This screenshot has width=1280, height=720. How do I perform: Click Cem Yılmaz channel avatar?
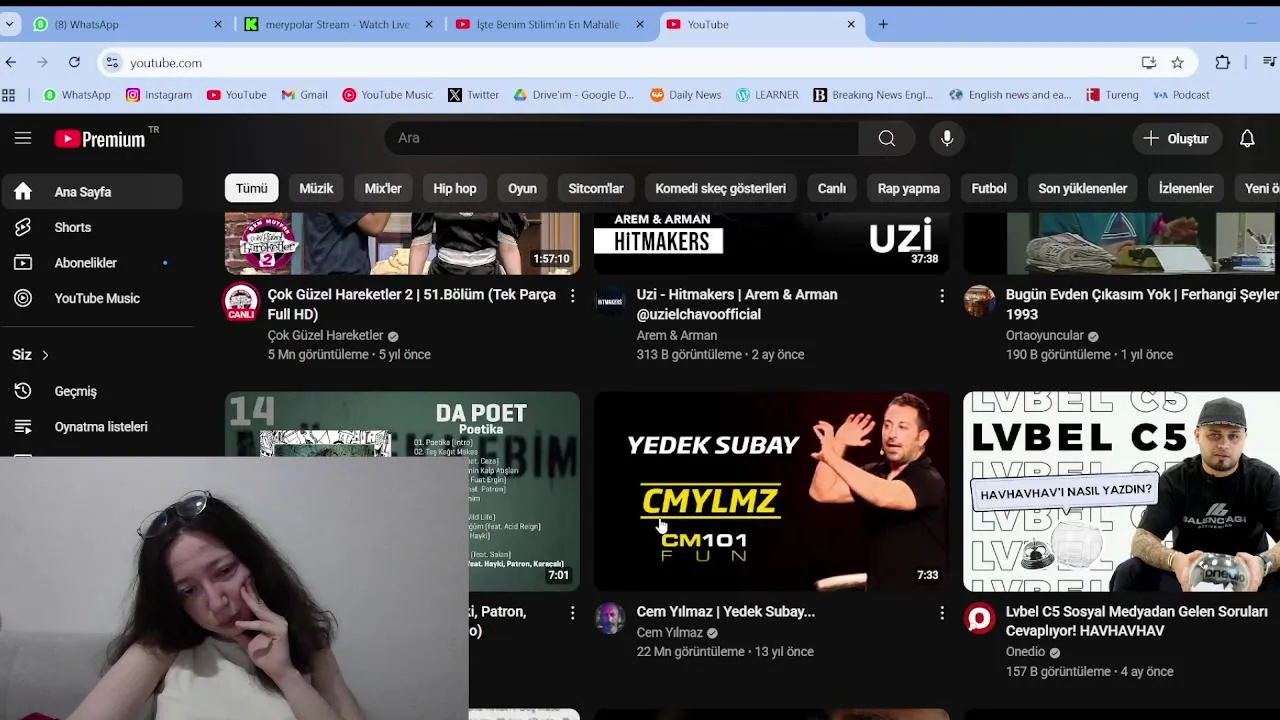click(x=610, y=619)
